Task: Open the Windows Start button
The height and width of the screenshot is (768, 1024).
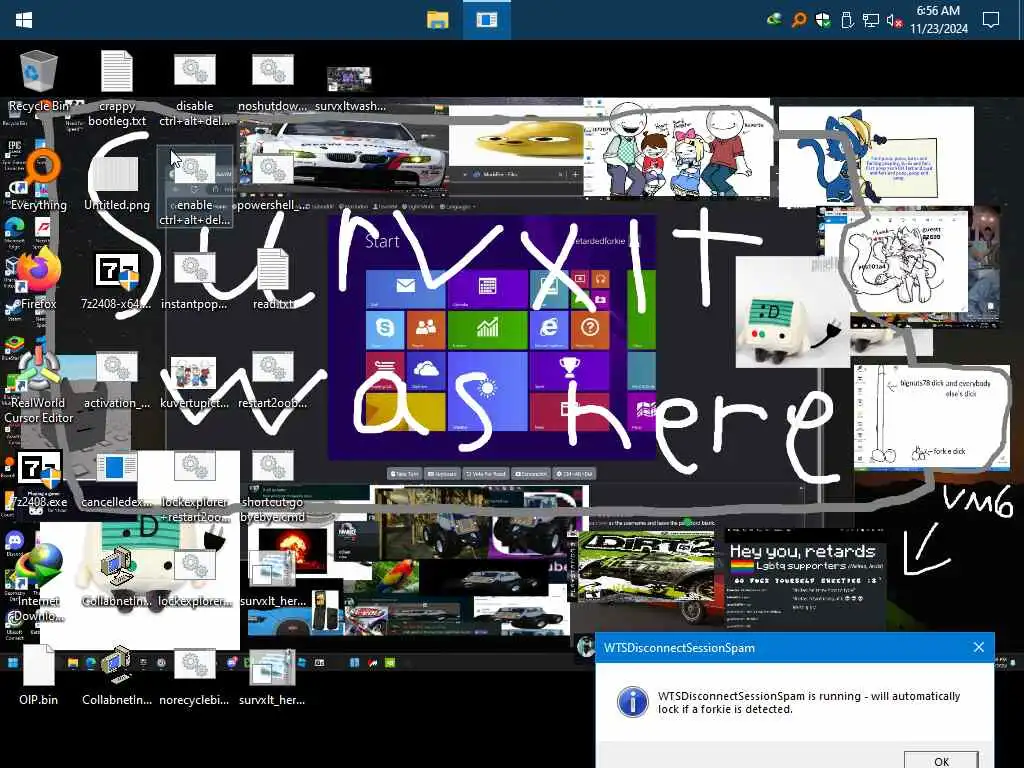Action: click(x=24, y=20)
